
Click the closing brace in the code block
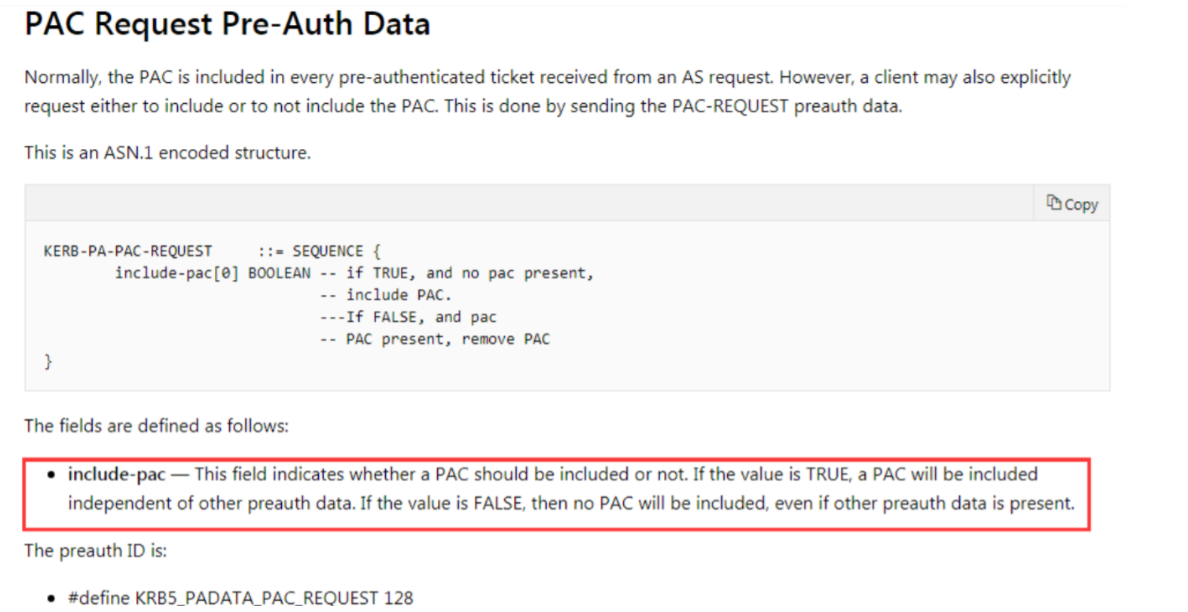(48, 361)
